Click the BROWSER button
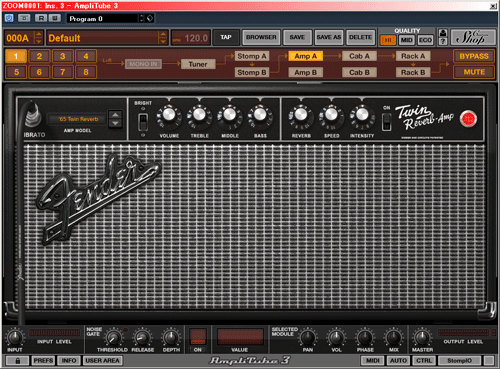Image resolution: width=500 pixels, height=369 pixels. point(261,37)
